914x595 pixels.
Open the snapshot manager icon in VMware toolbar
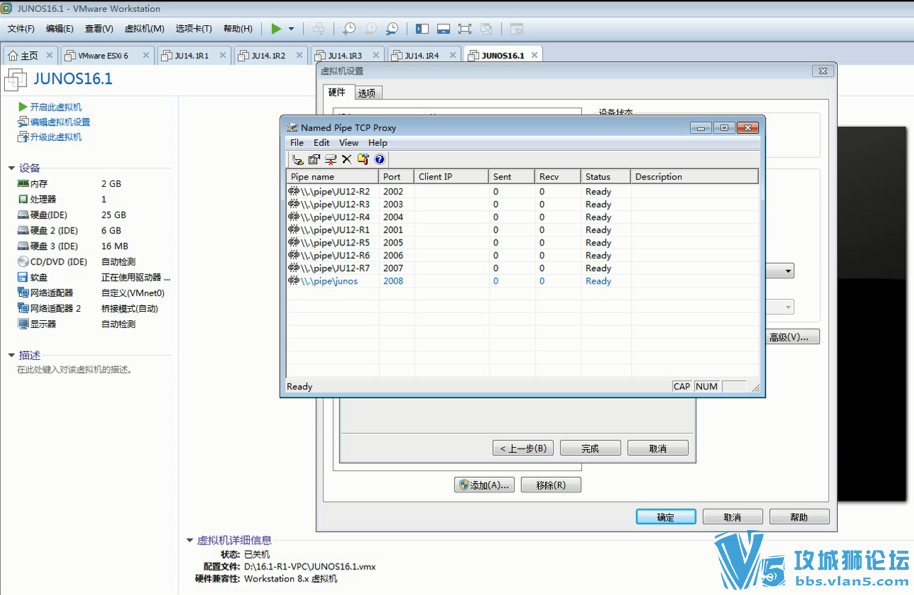[x=392, y=29]
